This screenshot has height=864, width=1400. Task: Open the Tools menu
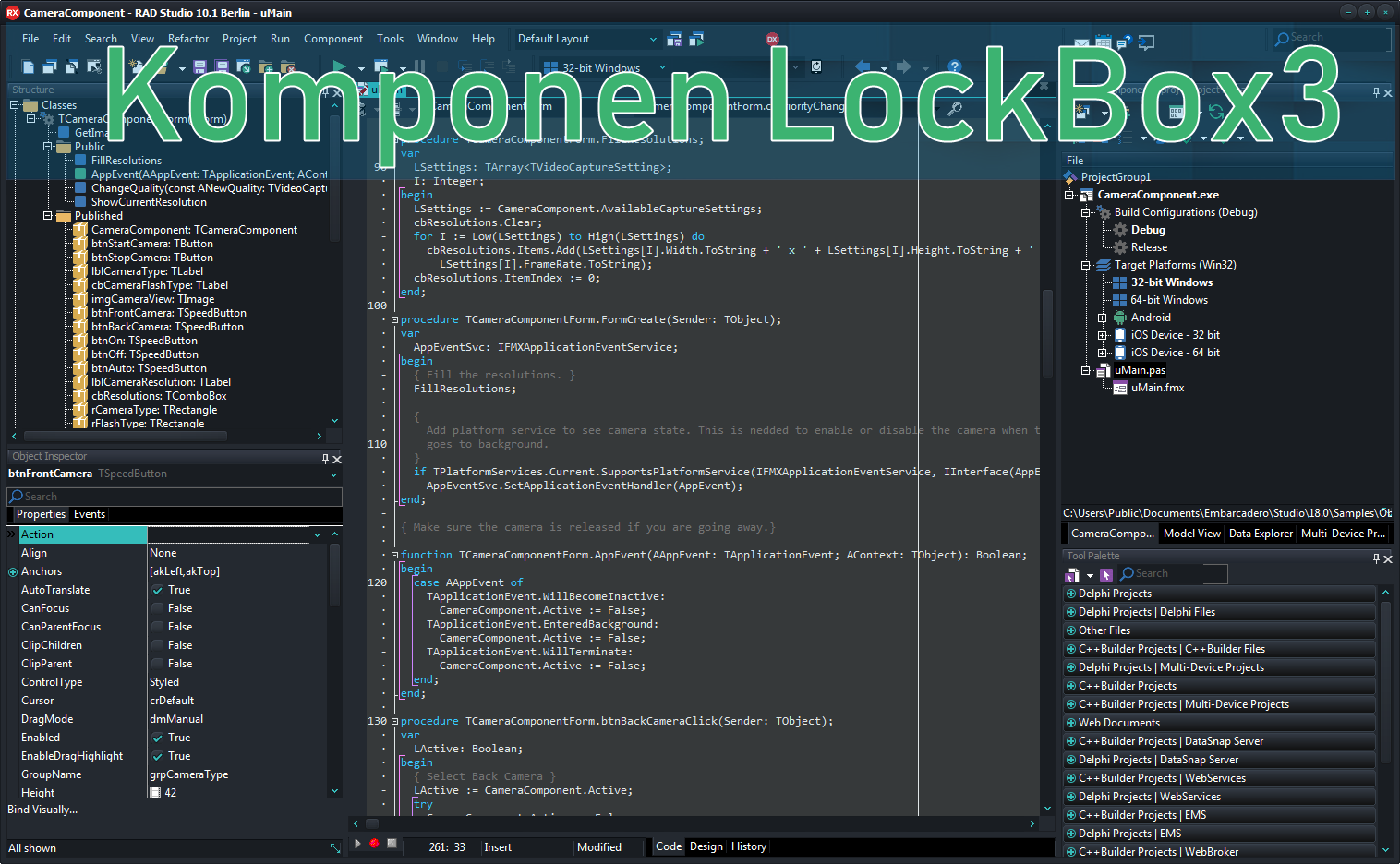click(390, 39)
